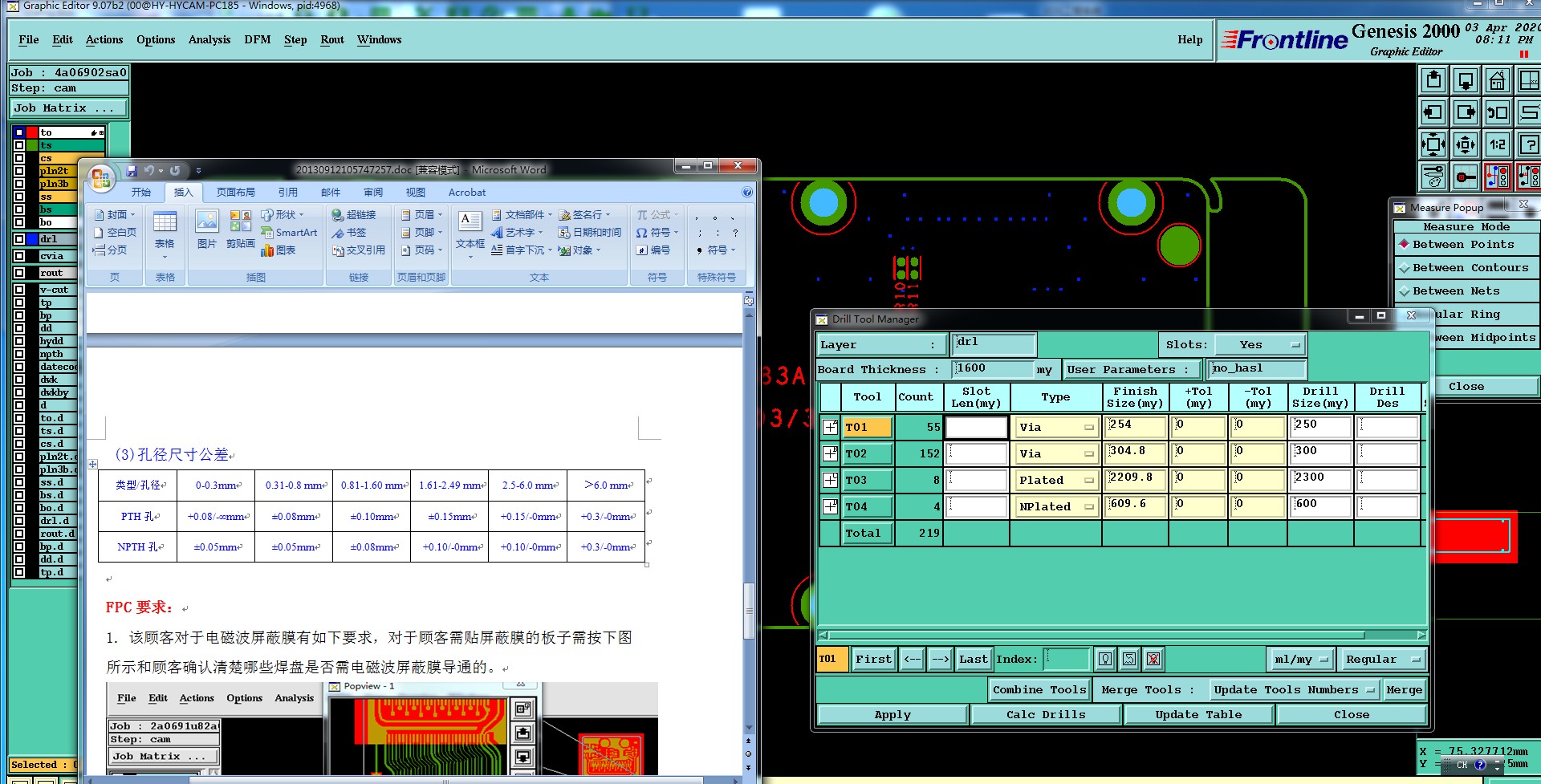Screen dimensions: 1541x784
Task: Click the 图片 picture insert icon
Action: 207,230
